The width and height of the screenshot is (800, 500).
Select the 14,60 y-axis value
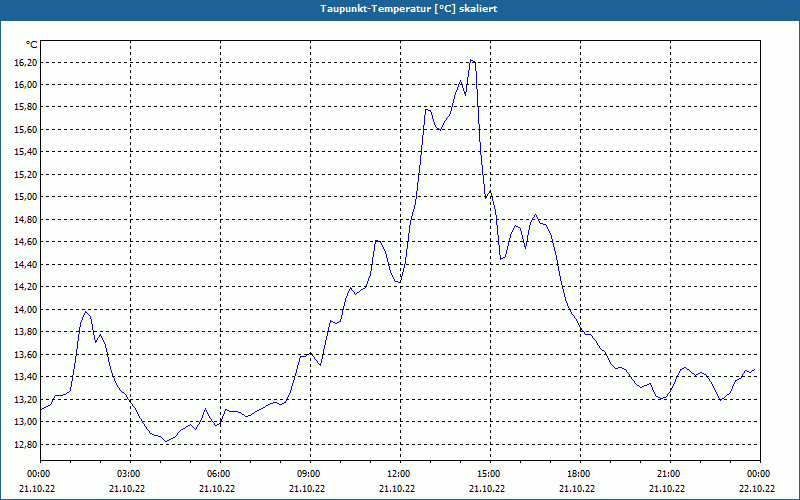[28, 242]
